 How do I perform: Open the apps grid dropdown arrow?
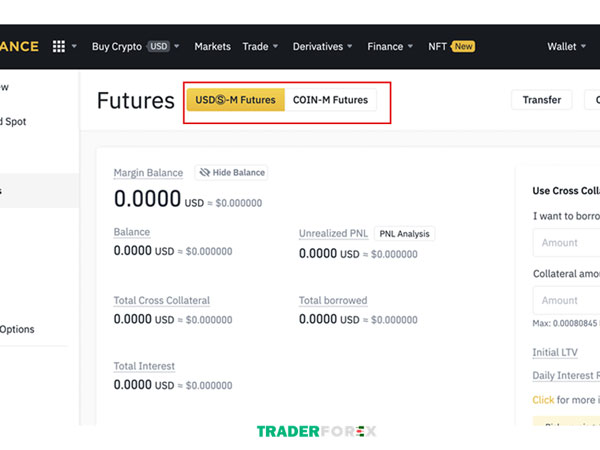pos(76,47)
